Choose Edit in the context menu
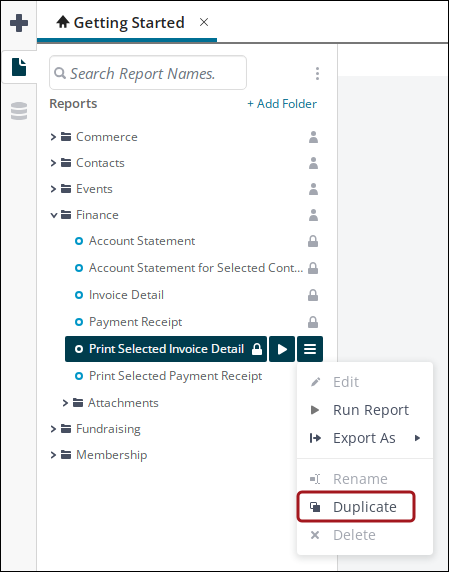Viewport: 449px width, 572px height. point(365,382)
